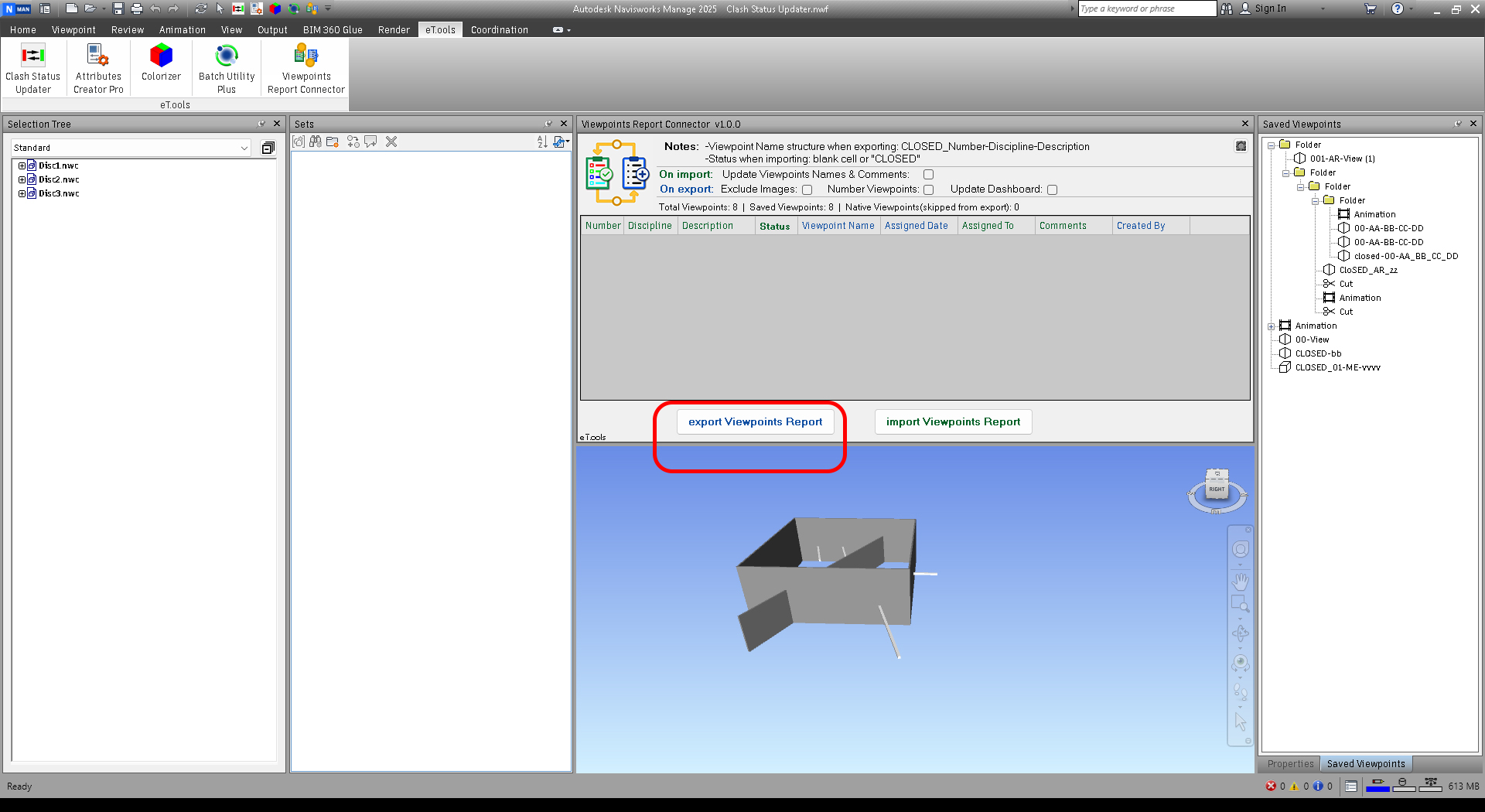Select the Walk footsteps tool in navigation bar
Viewport: 1485px width, 812px height.
pos(1241,691)
